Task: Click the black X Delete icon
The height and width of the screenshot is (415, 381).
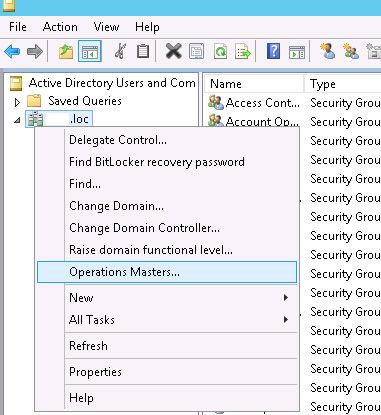Action: [174, 52]
